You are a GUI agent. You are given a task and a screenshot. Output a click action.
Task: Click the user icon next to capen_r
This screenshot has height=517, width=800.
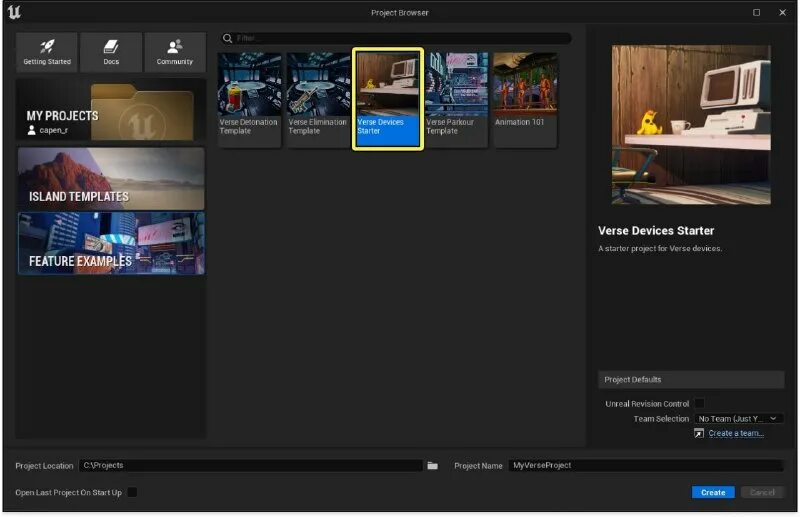click(32, 130)
